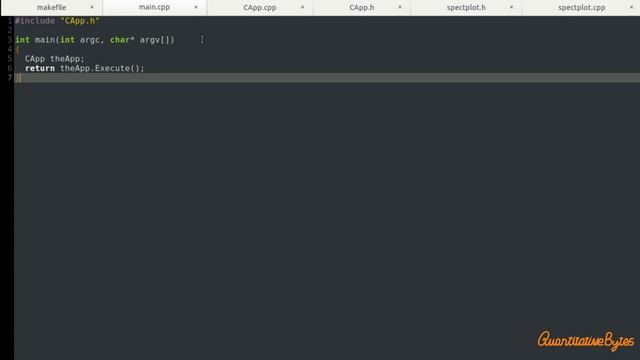Screen dimensions: 640x360
Task: Close the CApp.h tab
Action: (x=400, y=7)
